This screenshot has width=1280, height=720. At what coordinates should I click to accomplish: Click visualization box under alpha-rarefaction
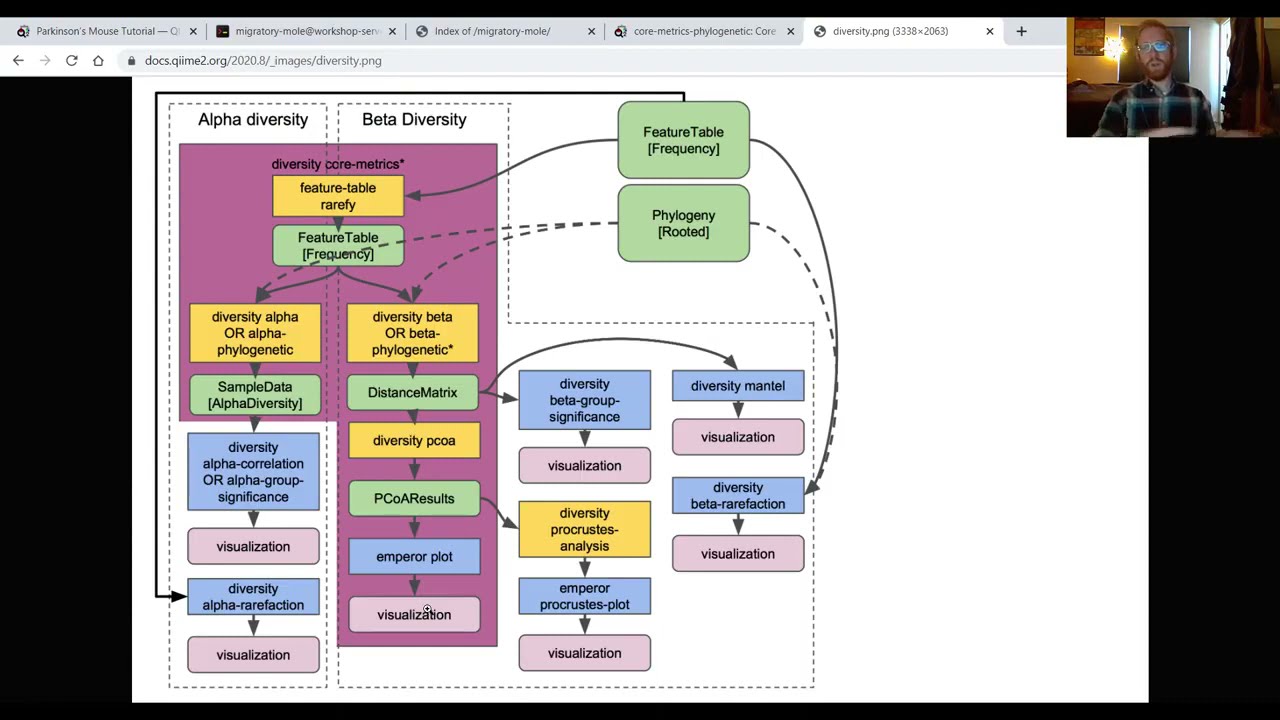pos(253,655)
